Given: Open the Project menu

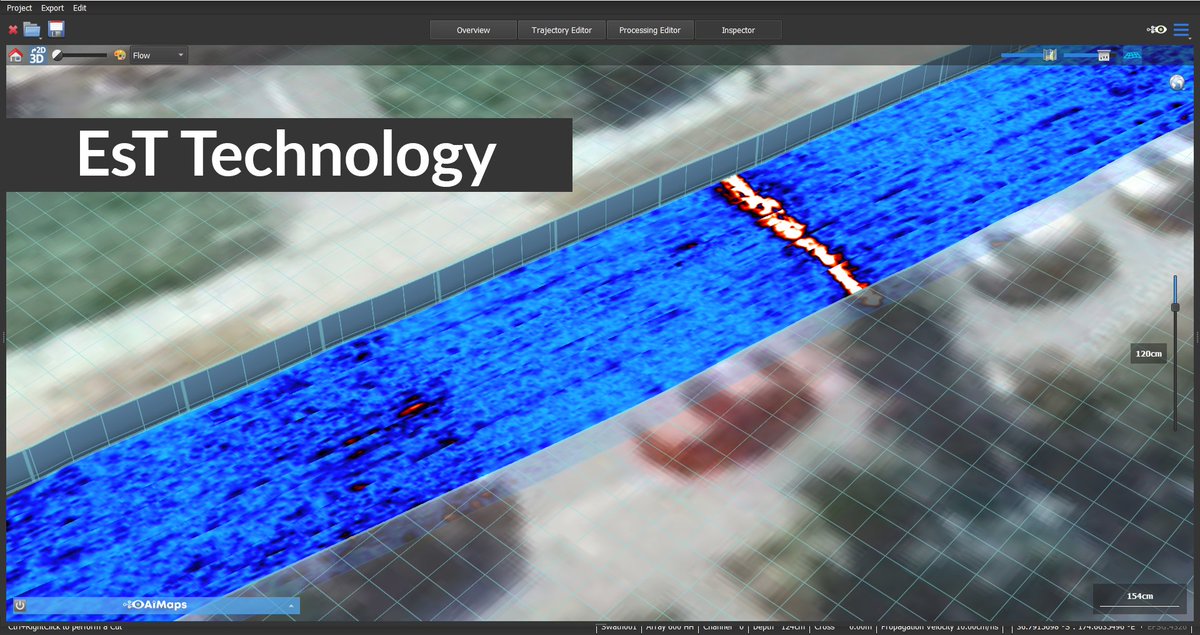Looking at the screenshot, I should point(20,8).
